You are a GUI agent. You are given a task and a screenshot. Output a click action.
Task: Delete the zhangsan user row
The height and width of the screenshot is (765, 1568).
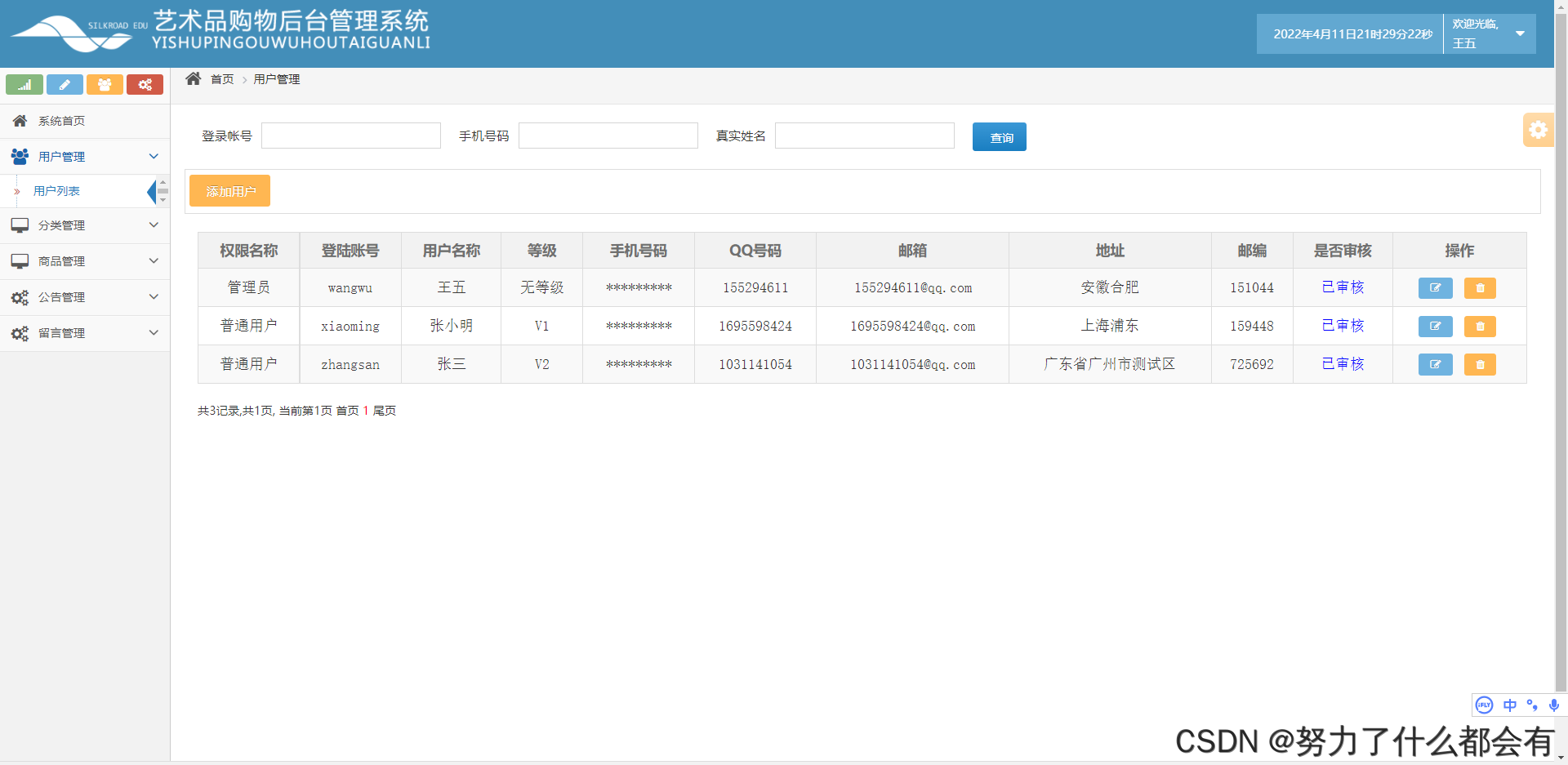coord(1480,364)
